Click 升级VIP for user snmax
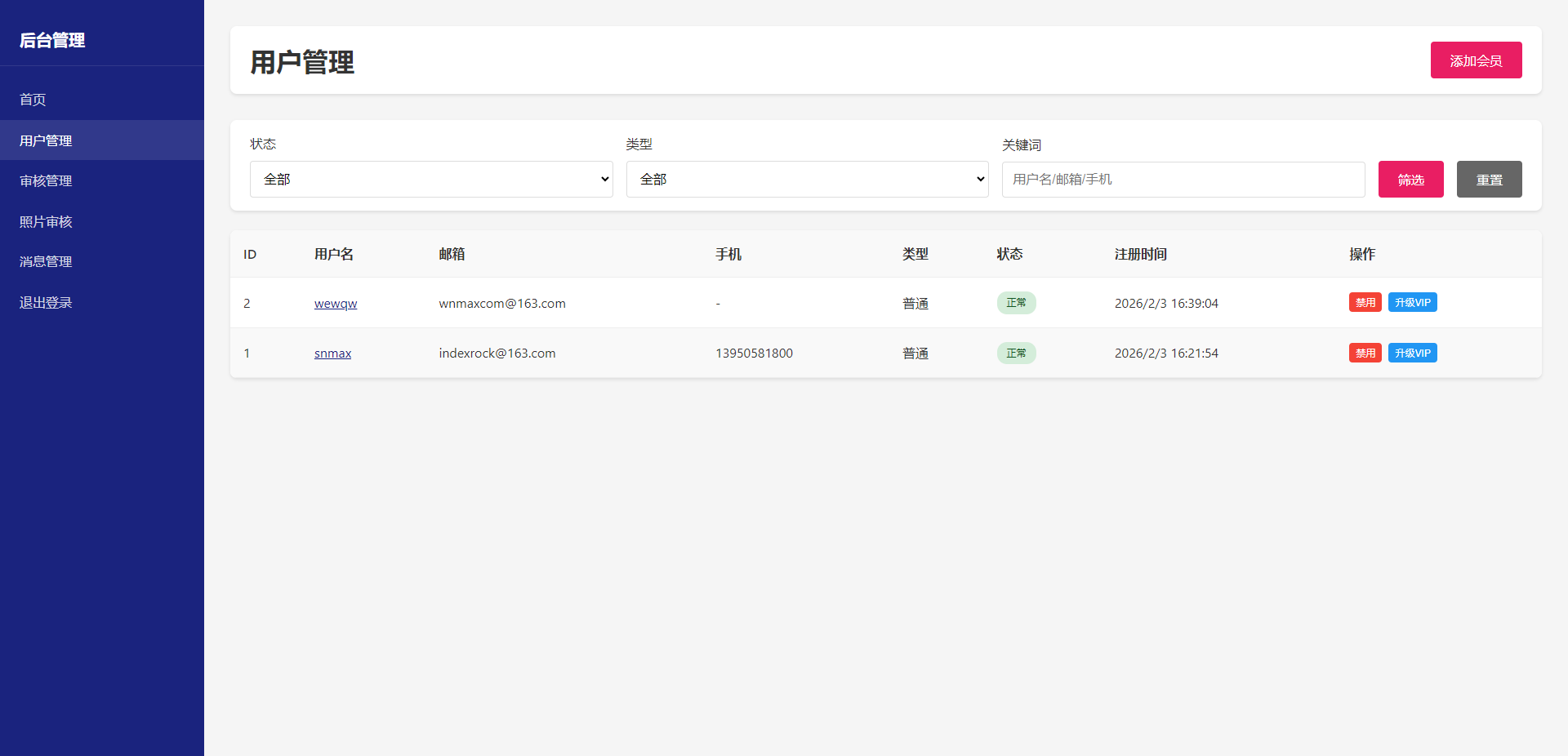Image resolution: width=1568 pixels, height=756 pixels. 1412,353
